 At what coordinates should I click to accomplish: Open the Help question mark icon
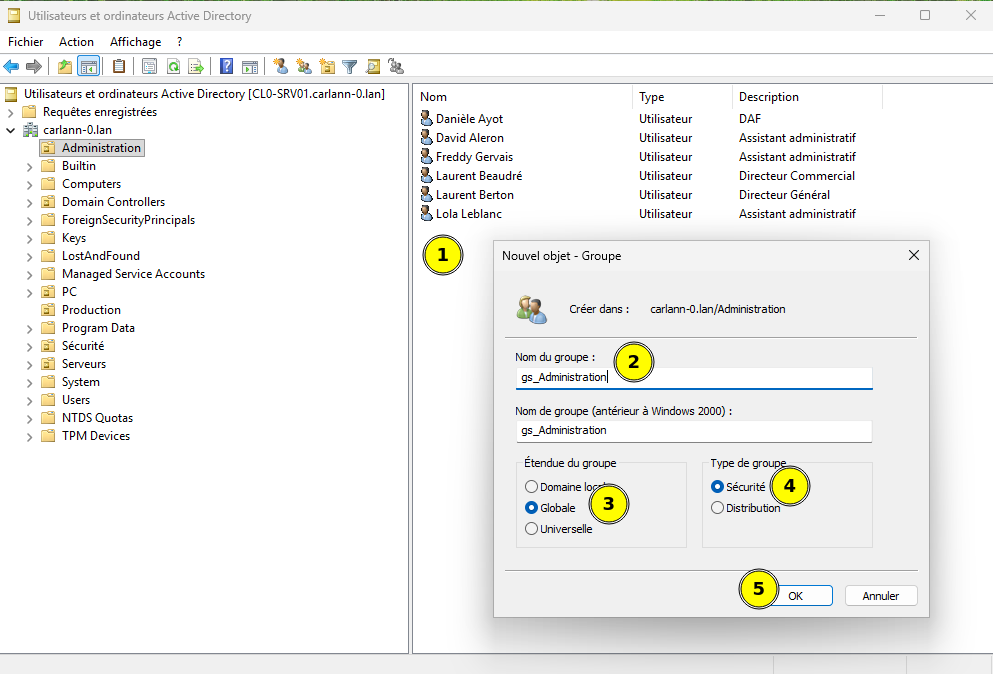(227, 66)
